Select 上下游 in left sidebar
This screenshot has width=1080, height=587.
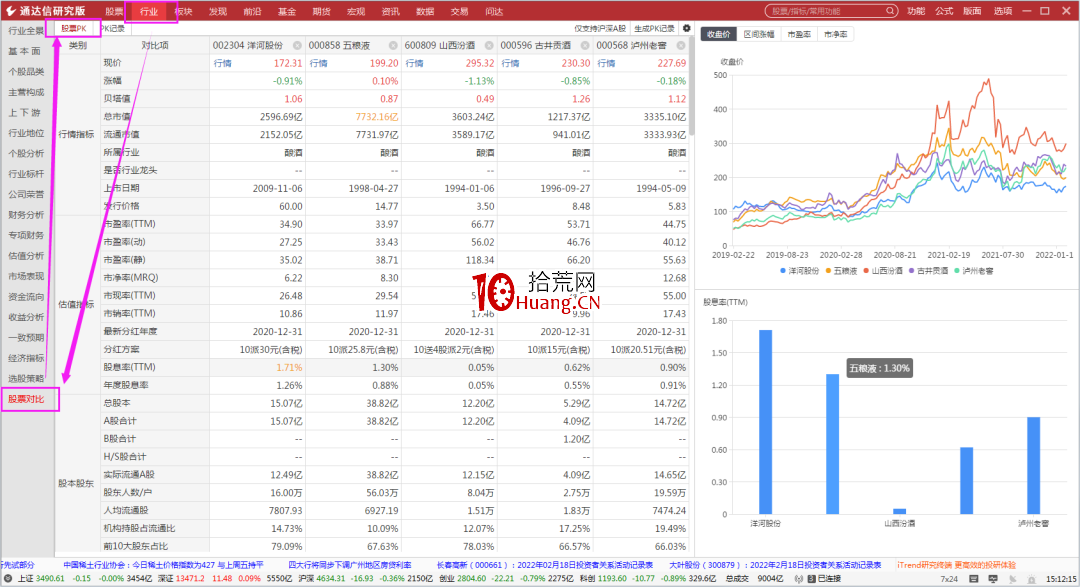[x=26, y=112]
